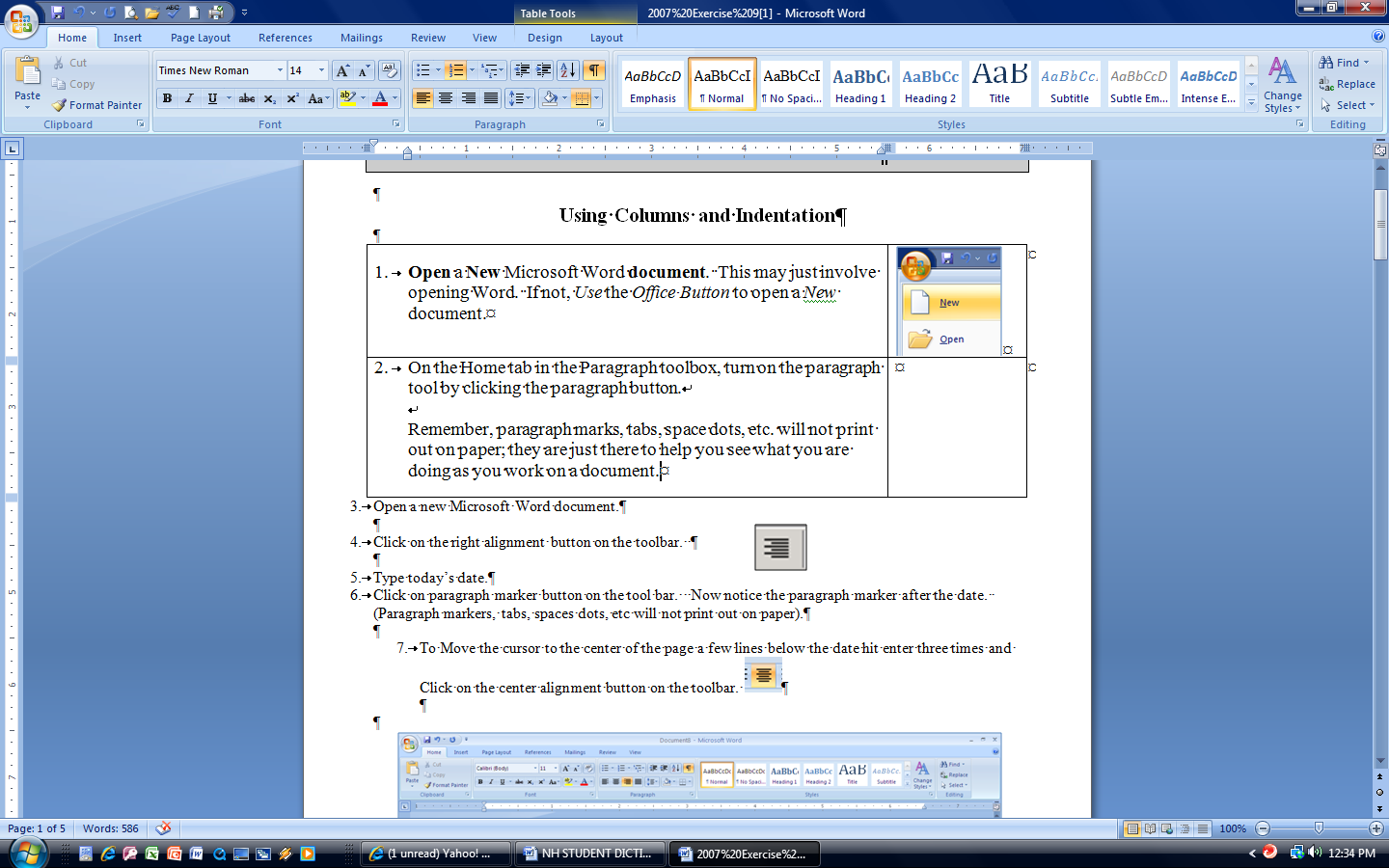Toggle Italic formatting

tap(189, 98)
